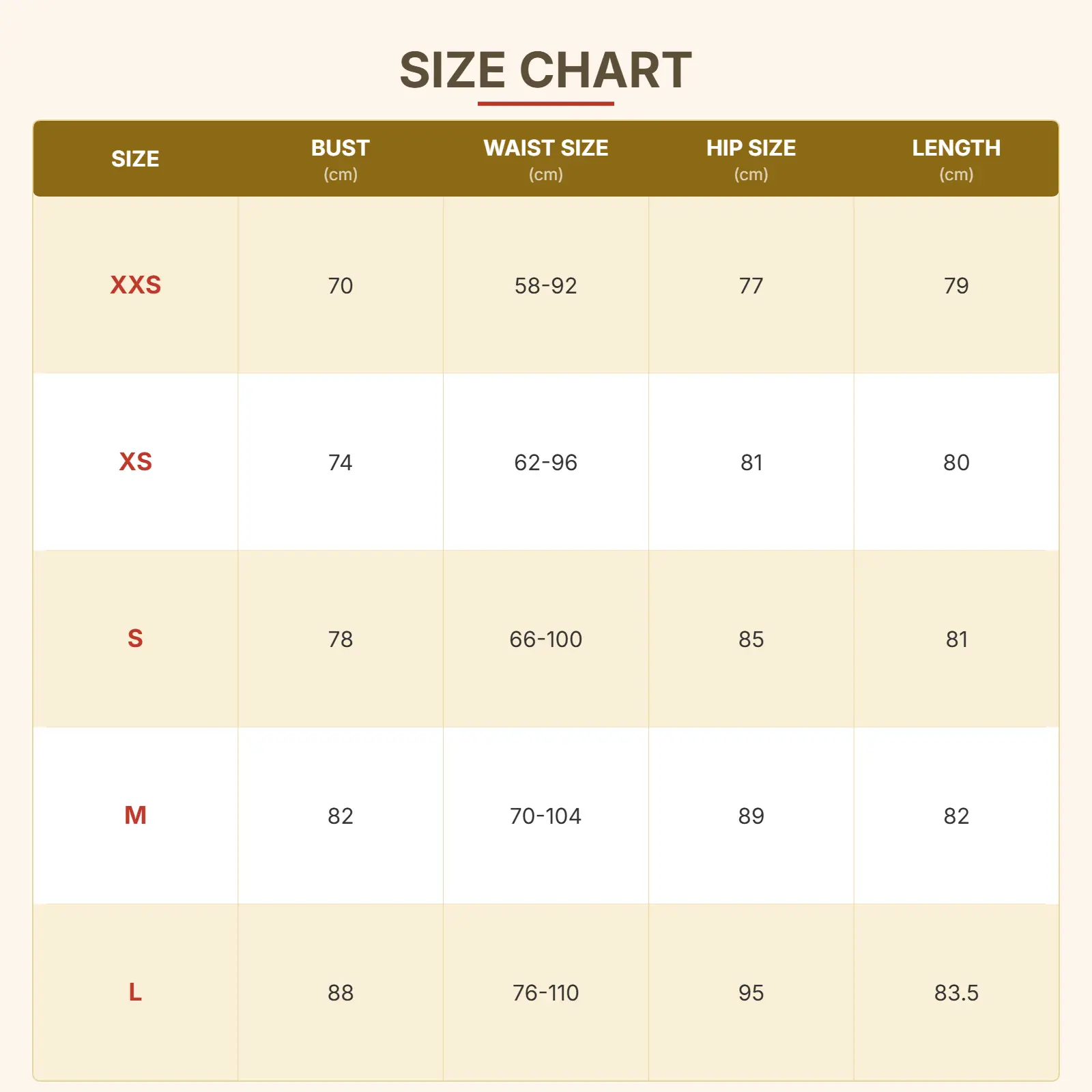1092x1092 pixels.
Task: Click the XXS size label
Action: 135,285
